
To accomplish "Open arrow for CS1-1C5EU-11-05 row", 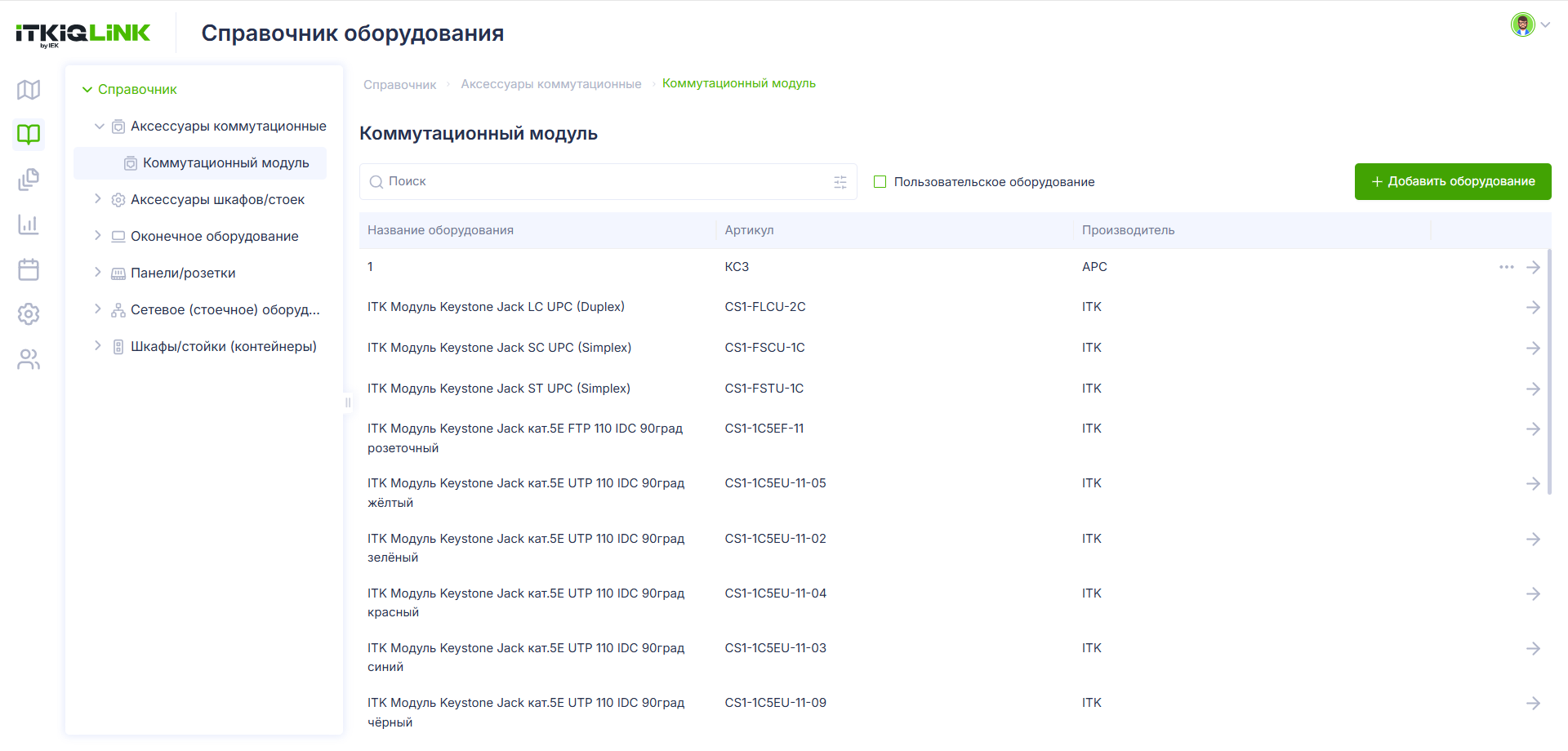I will click(1534, 483).
